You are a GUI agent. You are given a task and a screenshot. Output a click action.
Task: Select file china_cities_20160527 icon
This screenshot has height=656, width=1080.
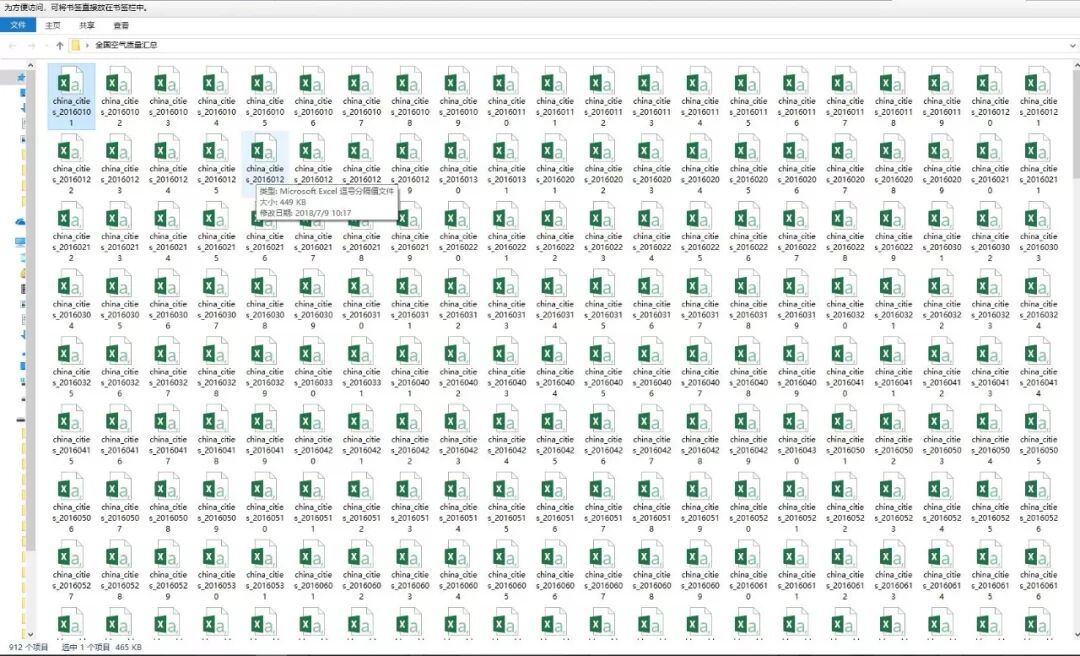71,555
